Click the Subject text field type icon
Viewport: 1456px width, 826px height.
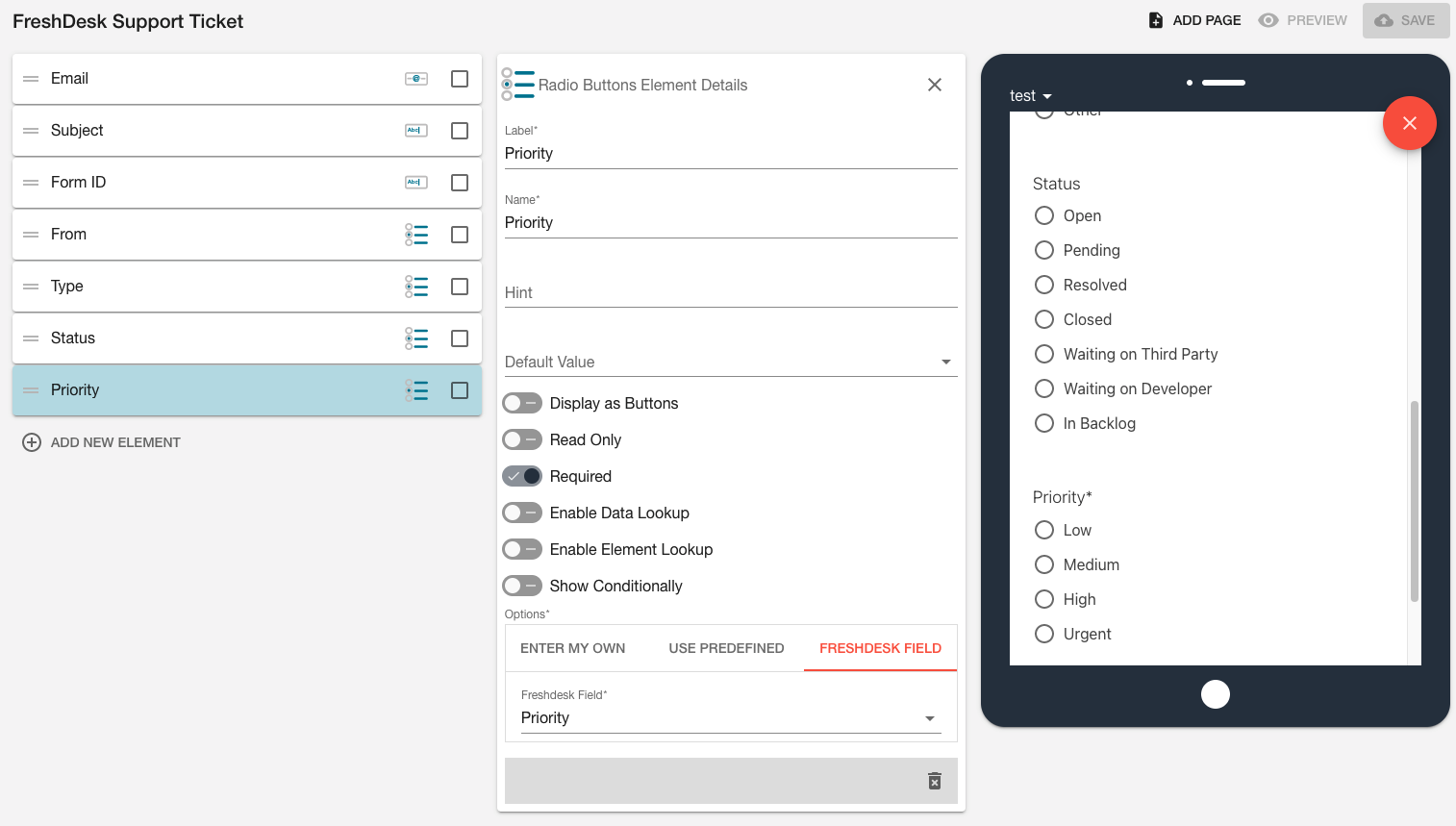click(x=416, y=131)
